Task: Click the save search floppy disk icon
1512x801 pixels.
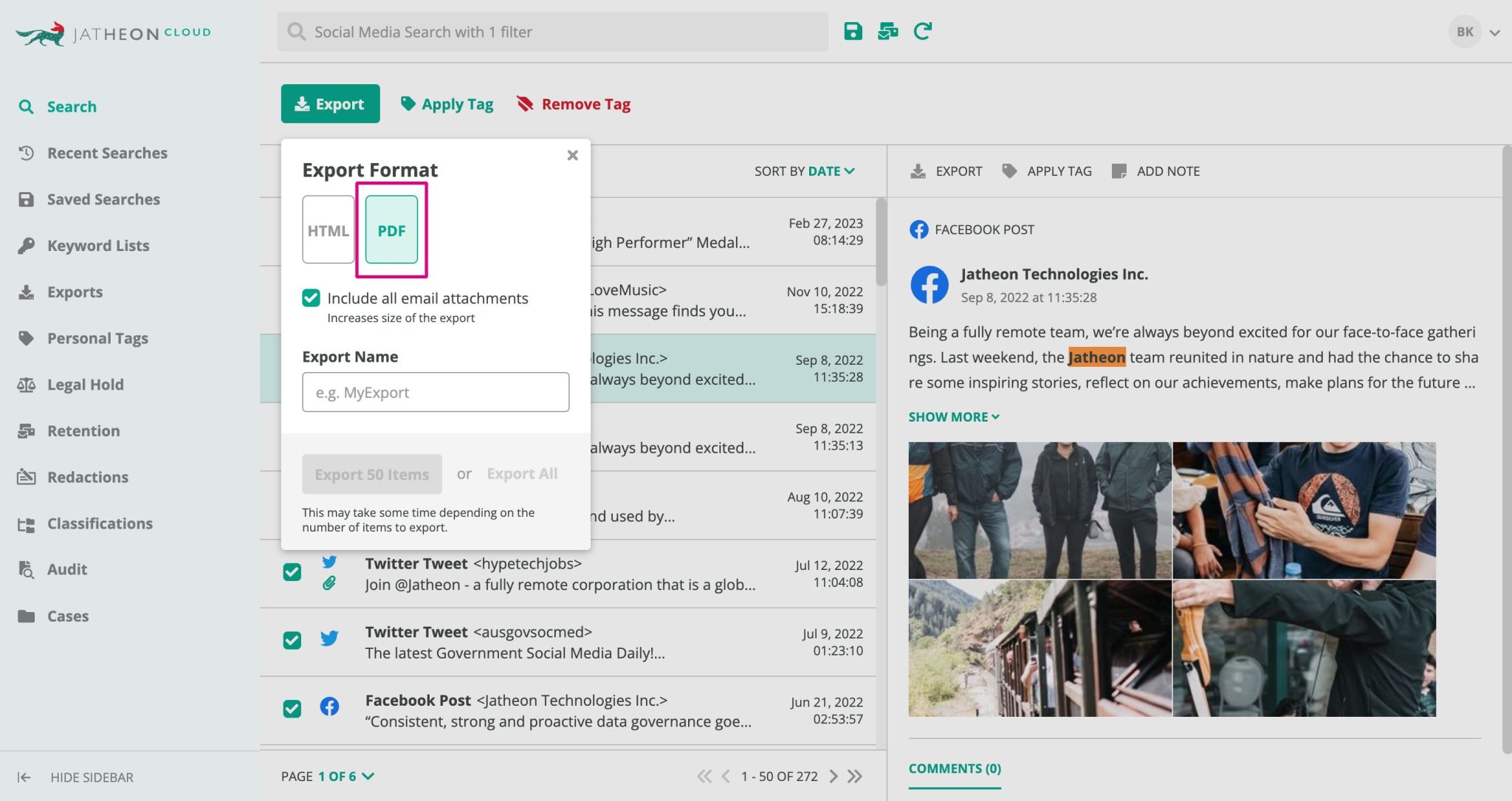Action: 853,31
